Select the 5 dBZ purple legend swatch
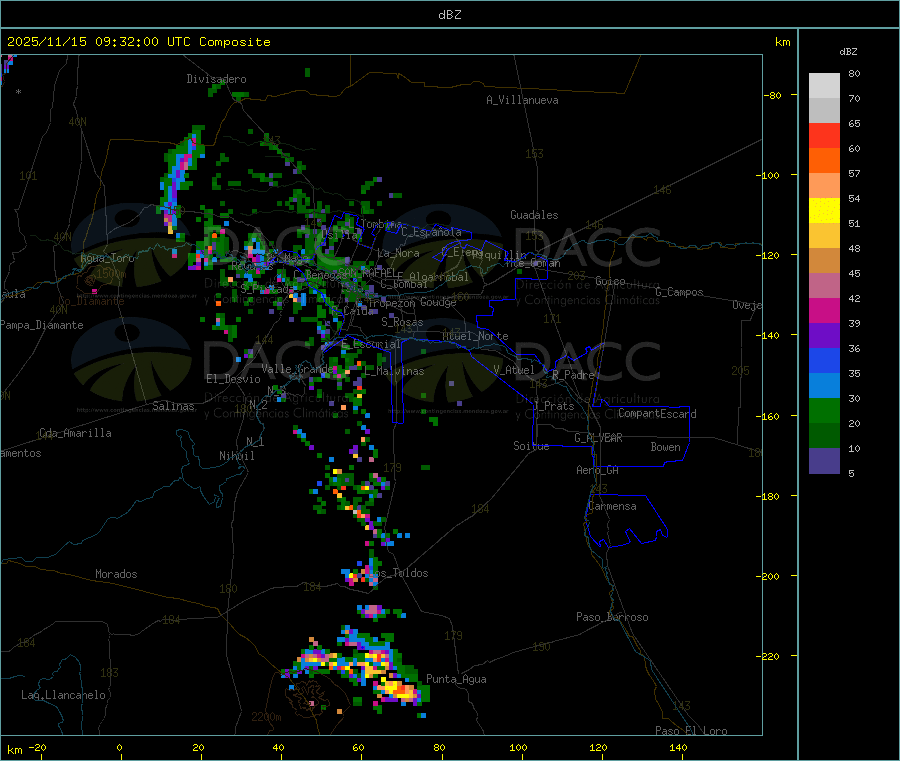The image size is (900, 761). pos(824,461)
